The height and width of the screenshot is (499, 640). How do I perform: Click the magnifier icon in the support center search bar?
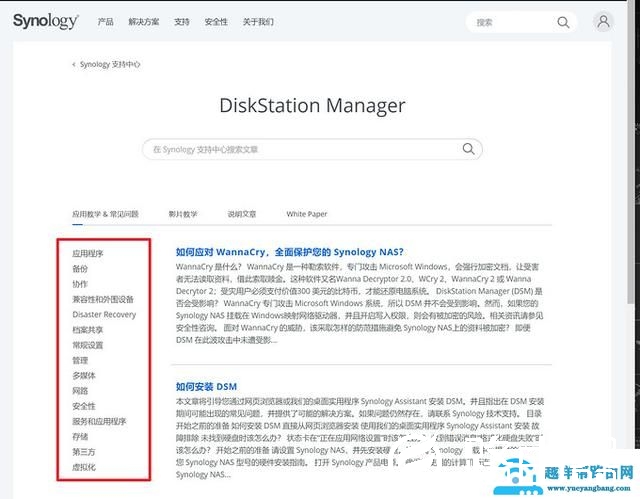[469, 149]
